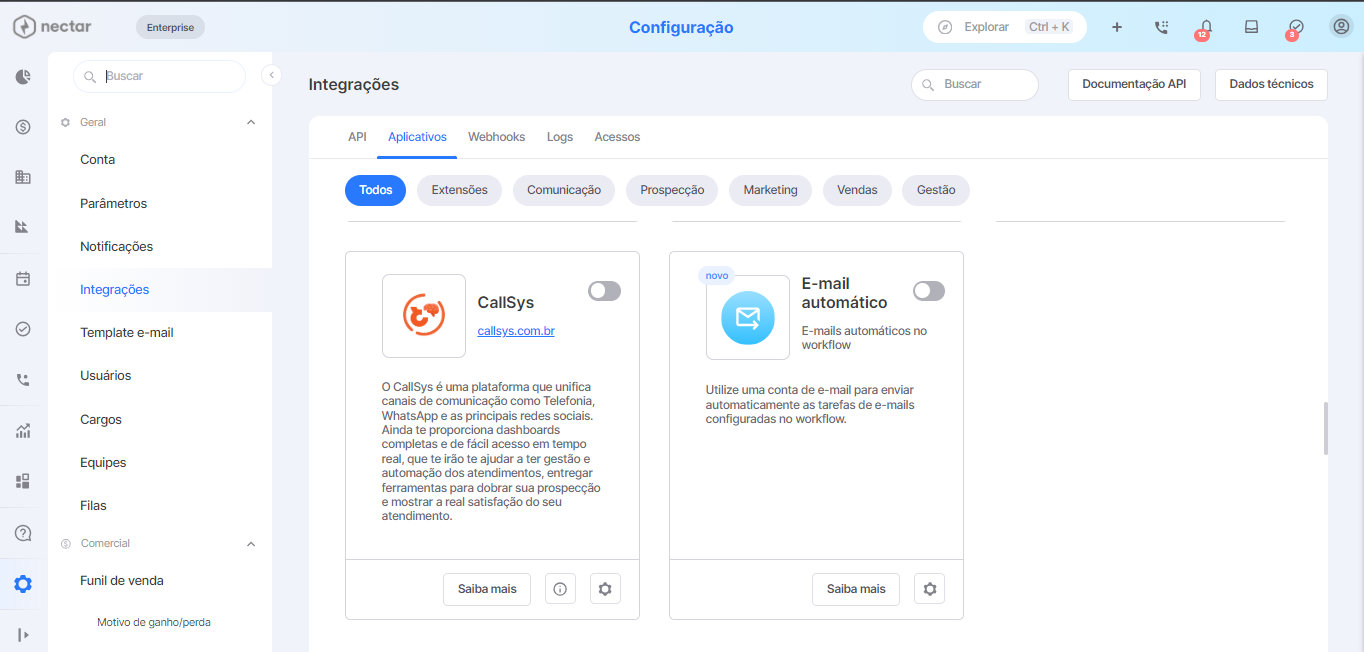Collapse the settings side panel arrow

click(271, 75)
